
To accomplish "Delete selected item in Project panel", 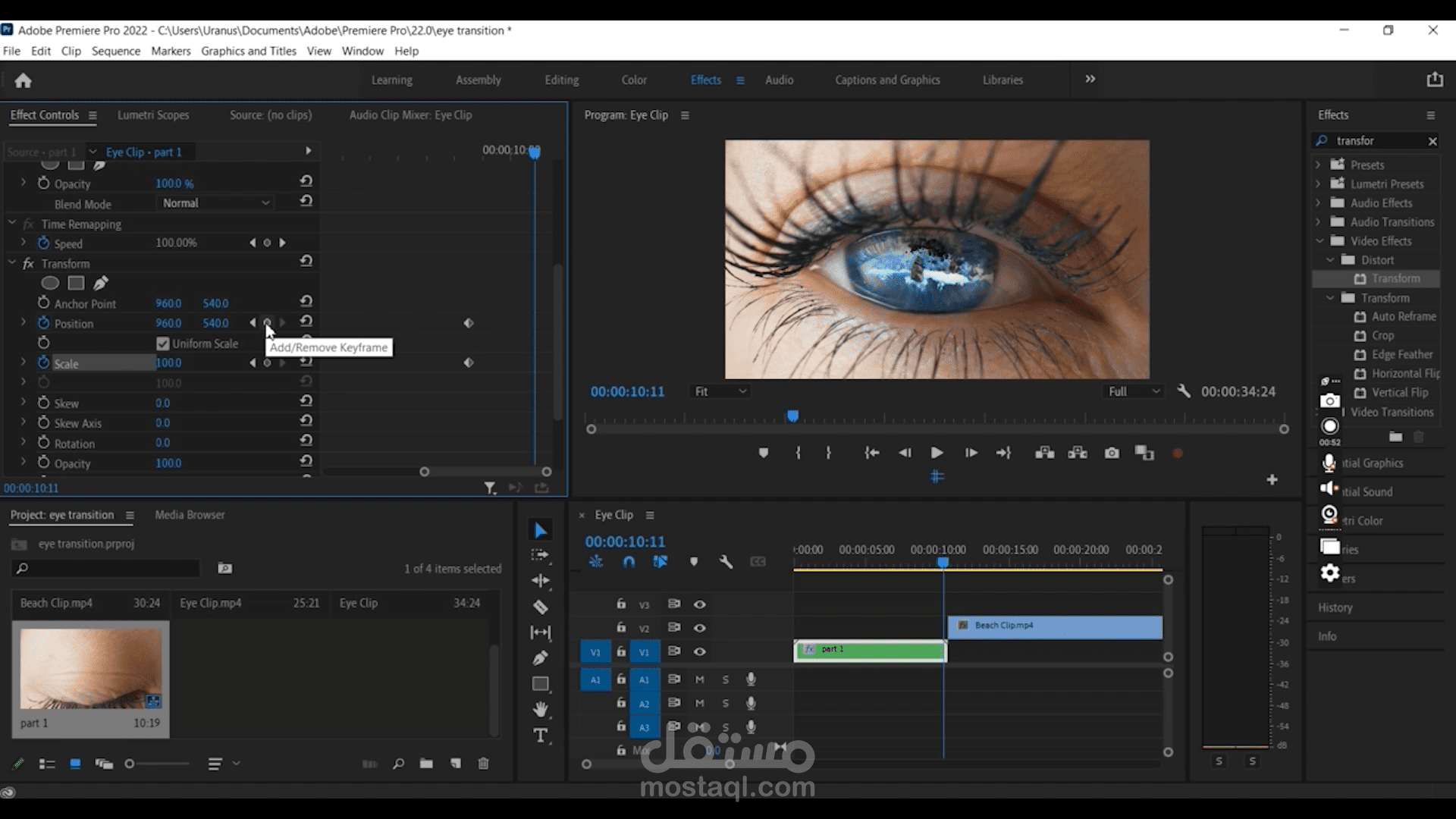I will click(x=484, y=764).
